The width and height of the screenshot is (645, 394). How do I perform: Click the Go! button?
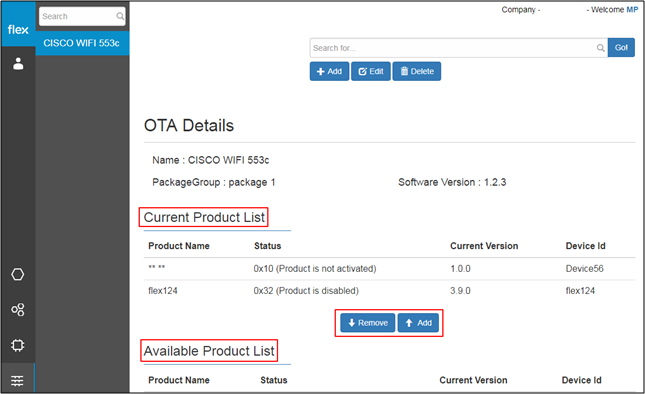click(621, 48)
